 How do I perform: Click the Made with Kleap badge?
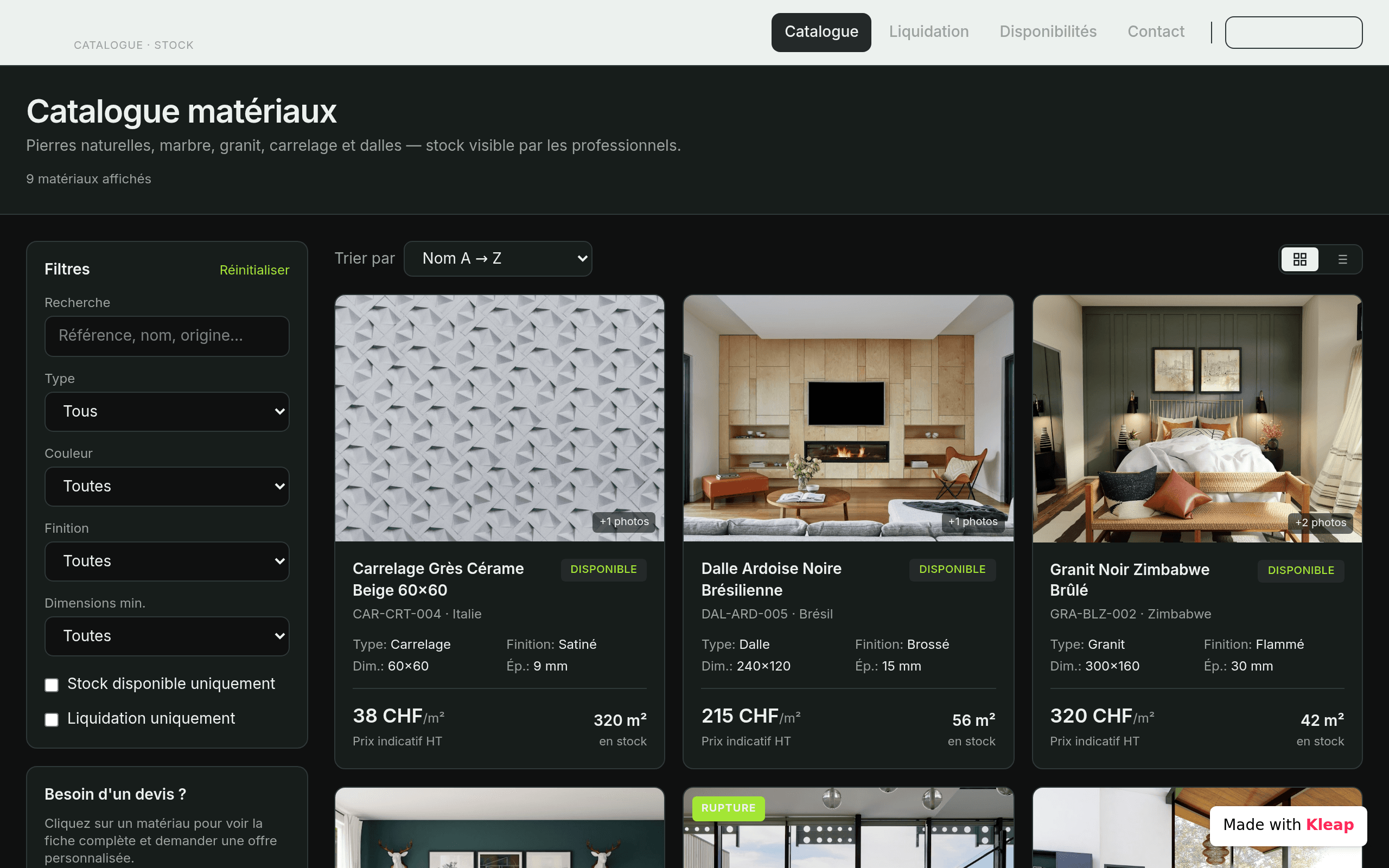1288,825
